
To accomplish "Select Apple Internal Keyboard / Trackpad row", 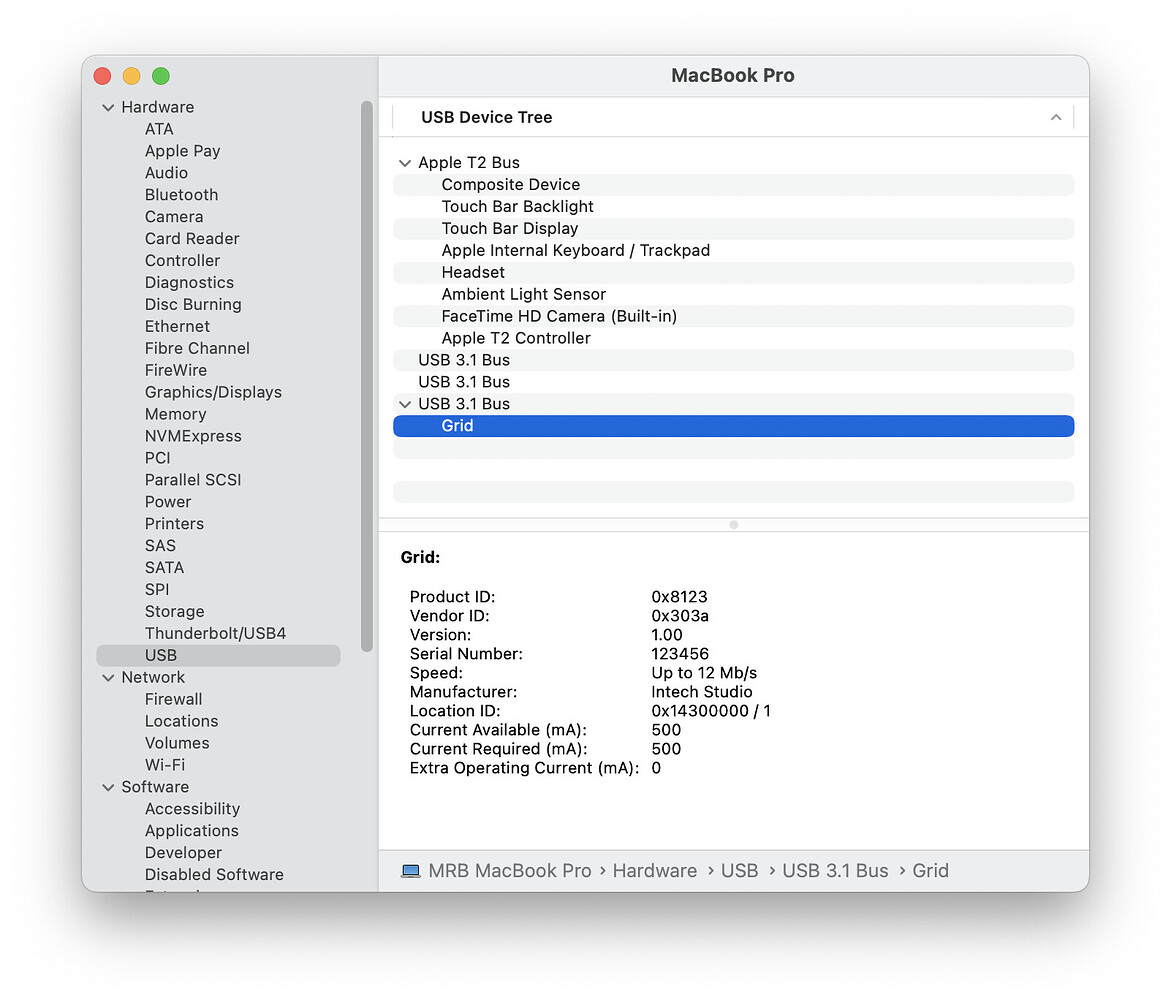I will pos(575,250).
